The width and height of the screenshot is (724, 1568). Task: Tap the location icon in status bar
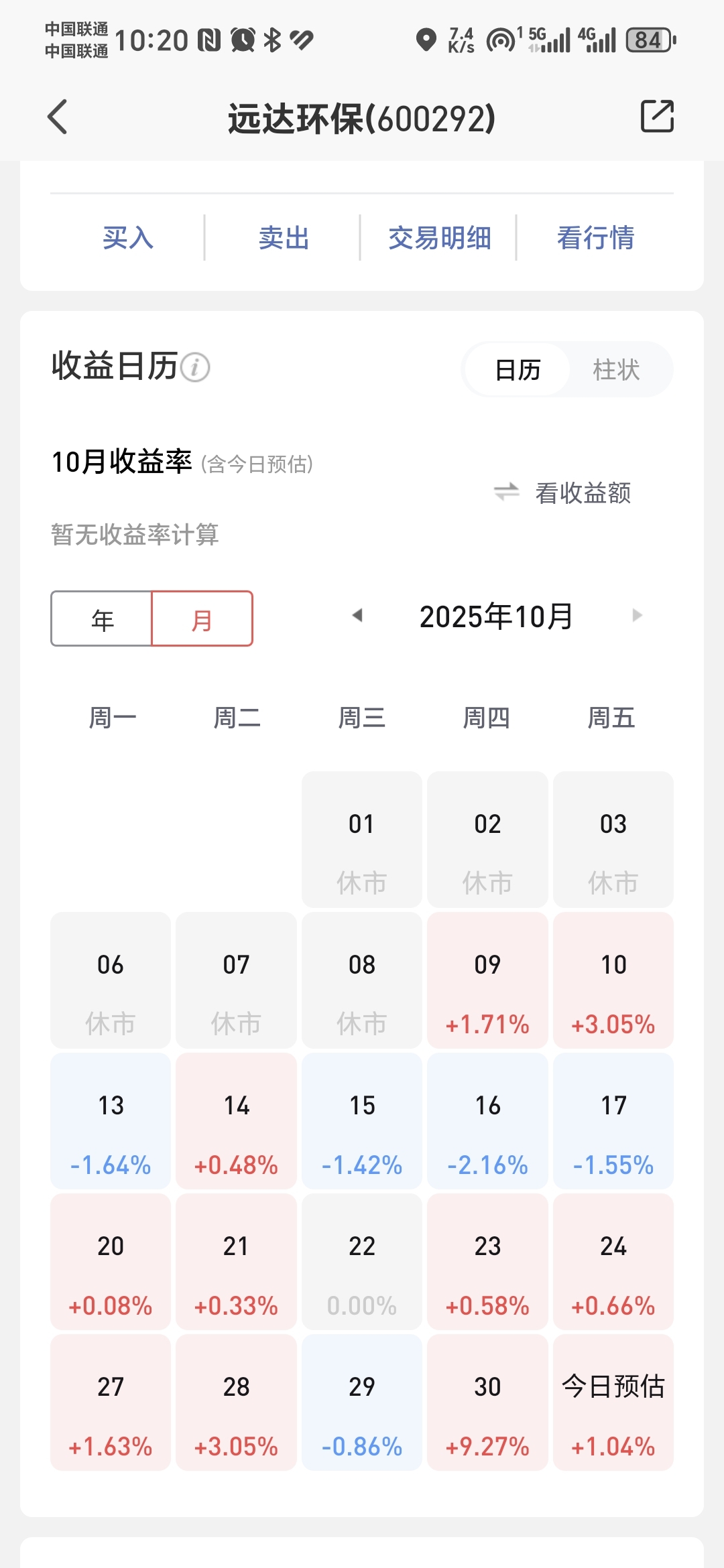tap(426, 40)
